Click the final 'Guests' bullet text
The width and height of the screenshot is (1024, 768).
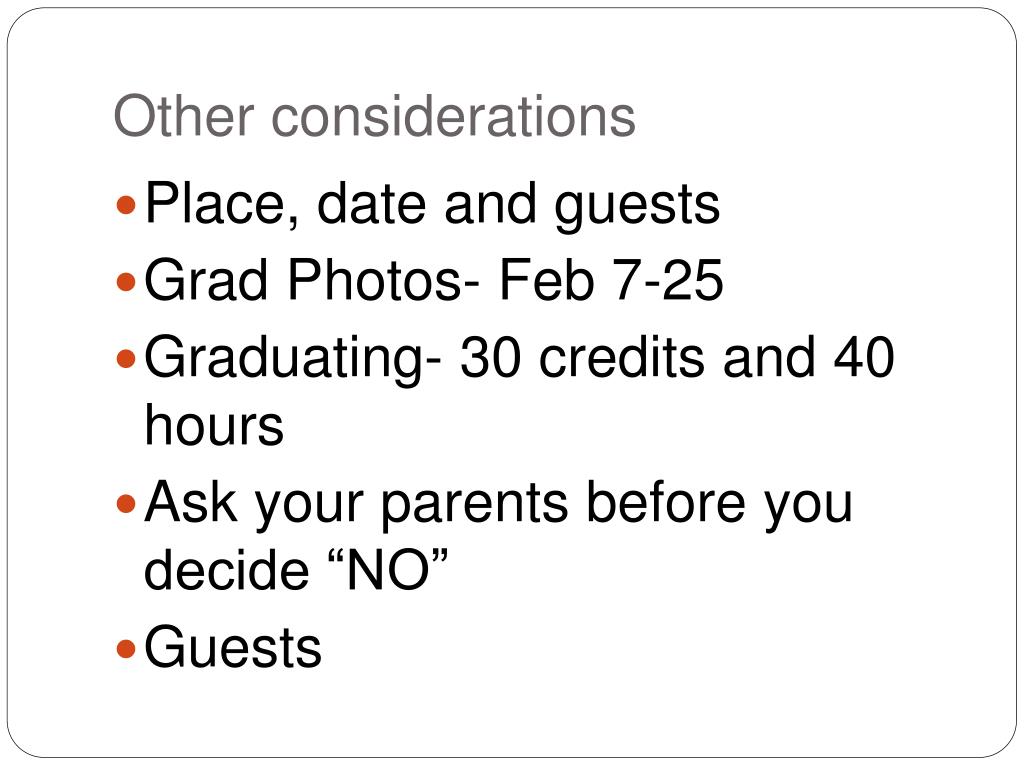tap(233, 647)
